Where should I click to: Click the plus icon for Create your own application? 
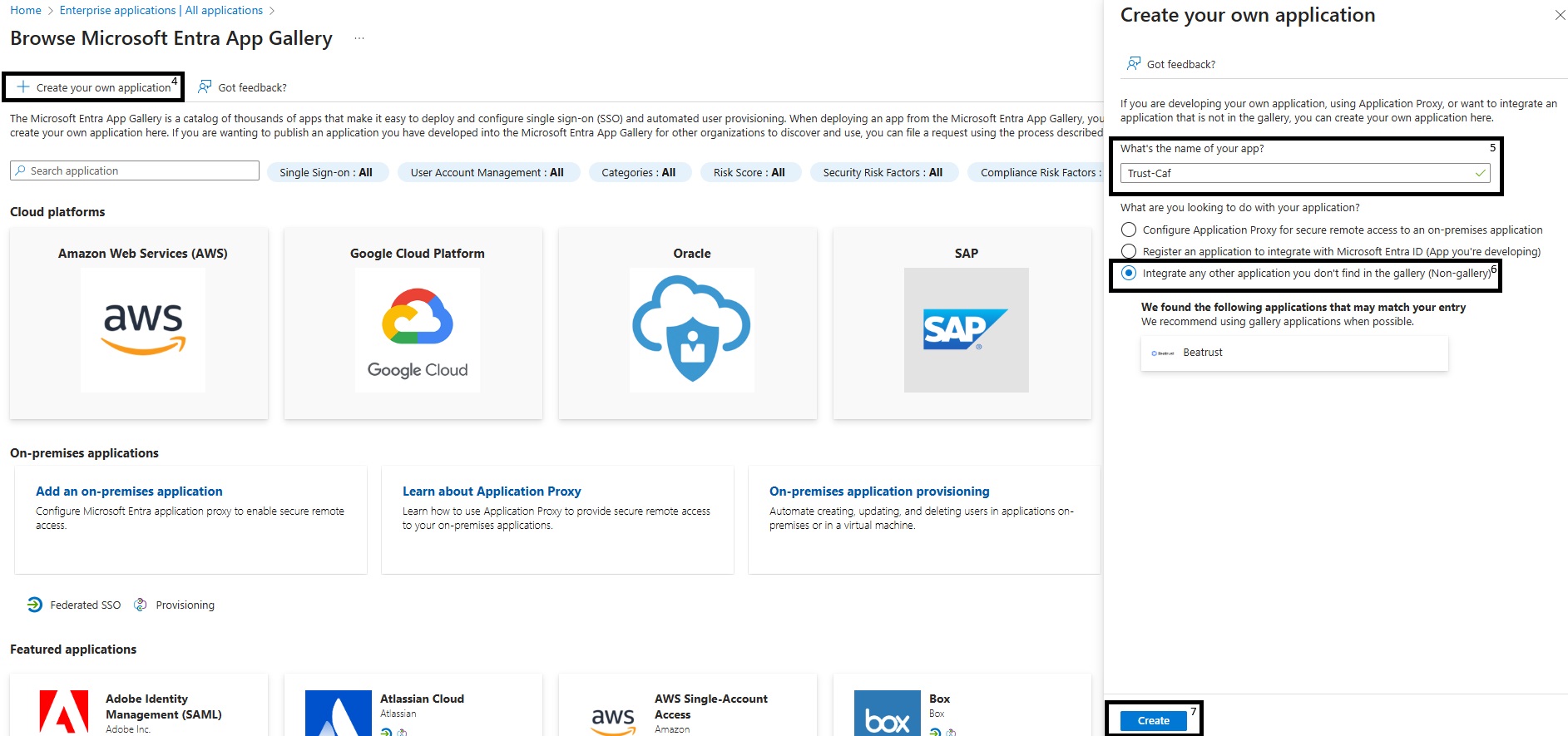[x=23, y=87]
